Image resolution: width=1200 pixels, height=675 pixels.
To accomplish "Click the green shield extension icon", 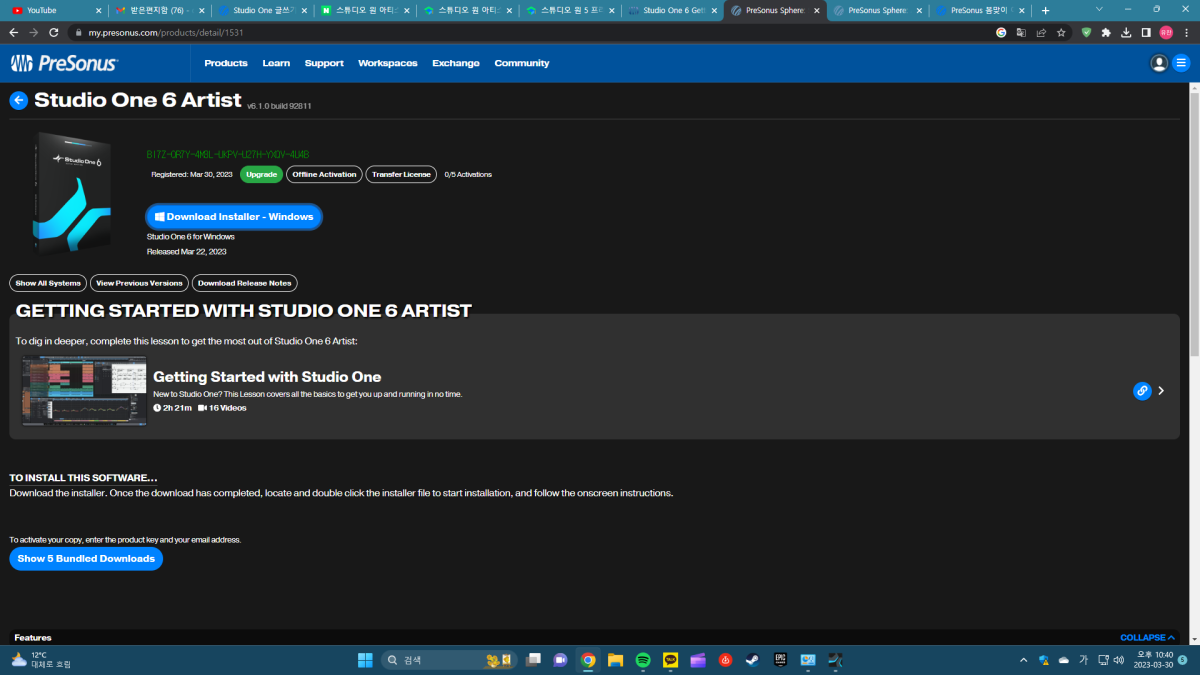I will click(x=1087, y=32).
